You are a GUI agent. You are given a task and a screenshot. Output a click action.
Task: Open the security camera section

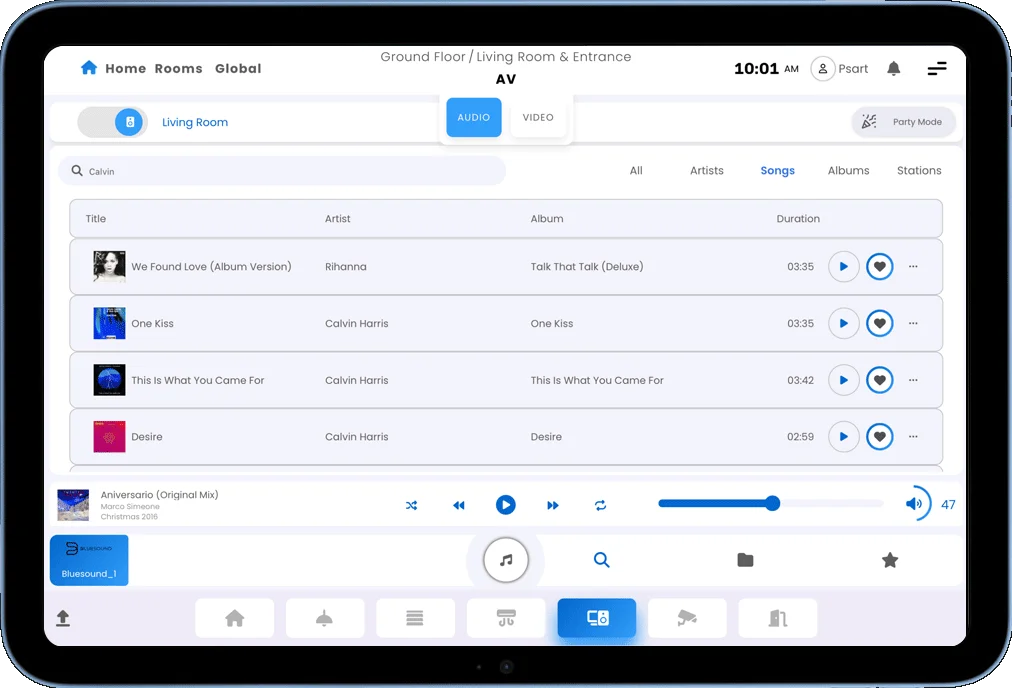687,618
